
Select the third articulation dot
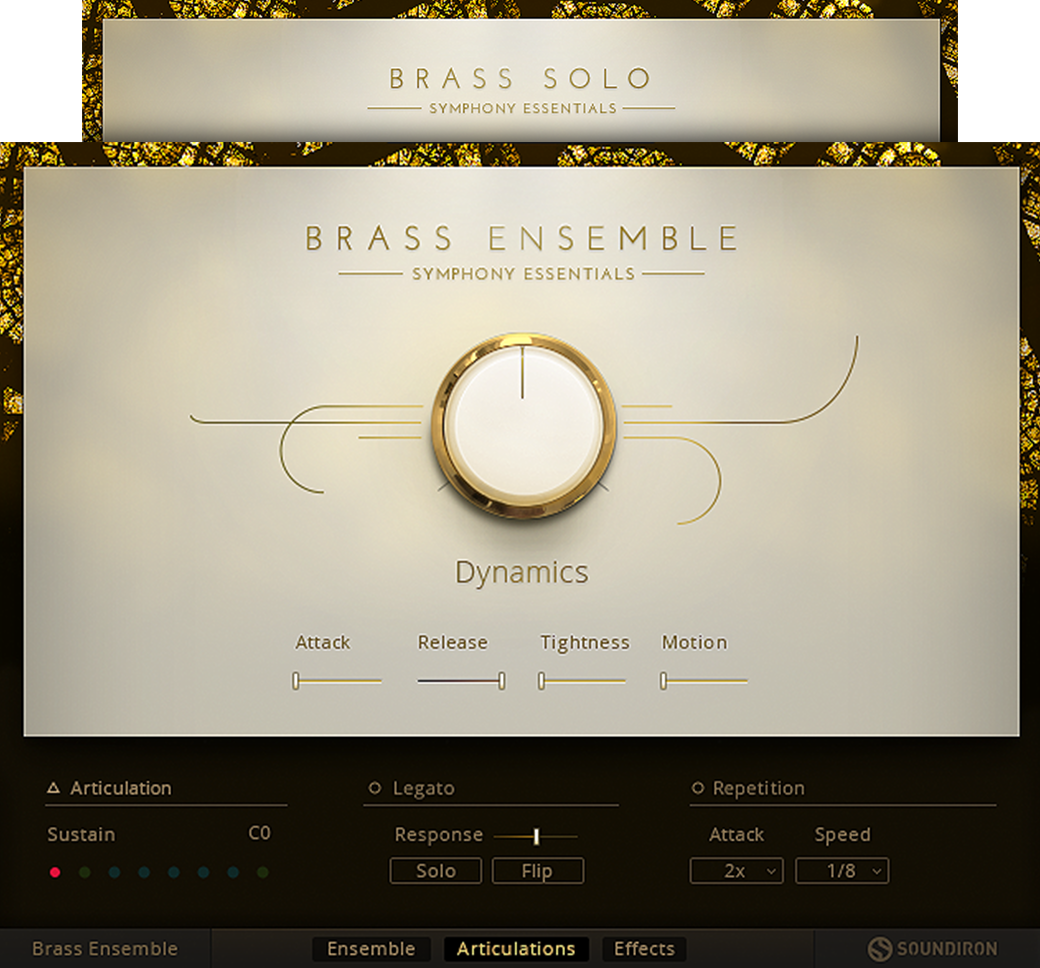[x=115, y=872]
